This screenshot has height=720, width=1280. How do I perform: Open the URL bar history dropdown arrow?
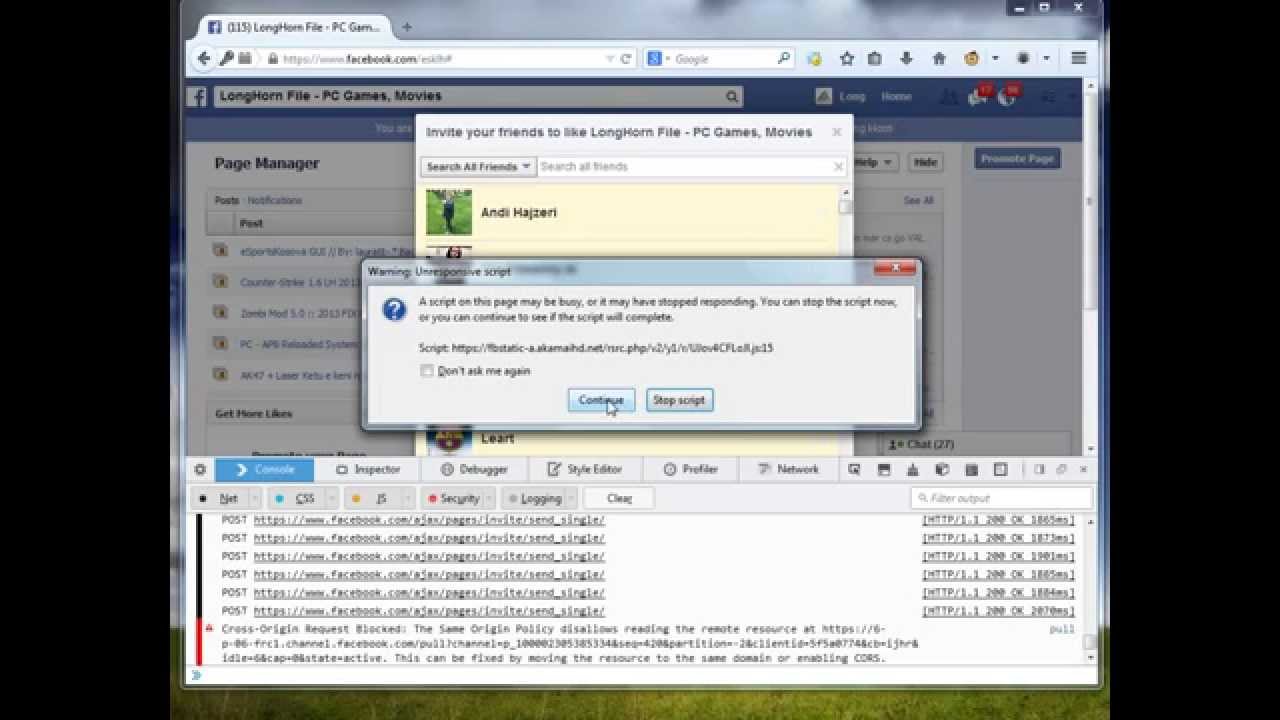610,59
